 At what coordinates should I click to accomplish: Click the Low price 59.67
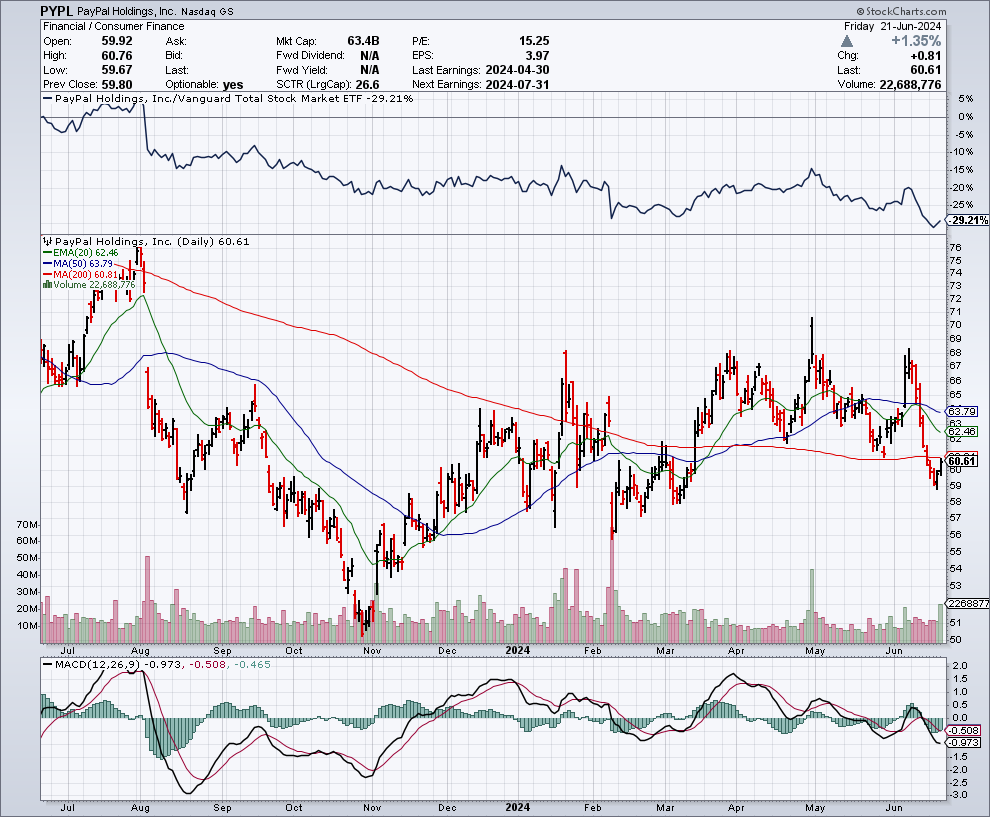[117, 70]
